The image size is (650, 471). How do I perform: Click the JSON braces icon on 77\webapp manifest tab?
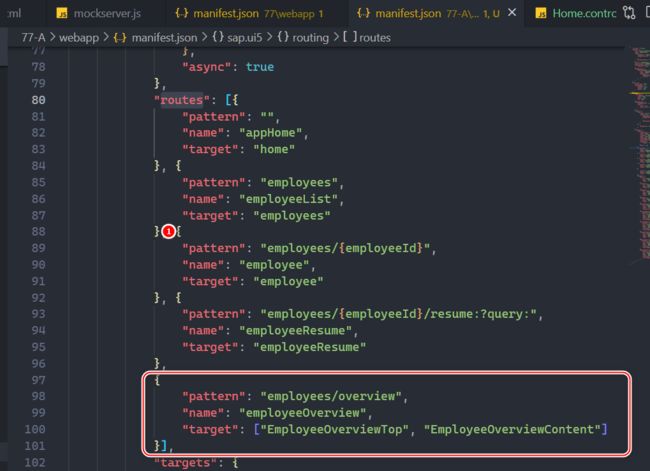pyautogui.click(x=182, y=14)
